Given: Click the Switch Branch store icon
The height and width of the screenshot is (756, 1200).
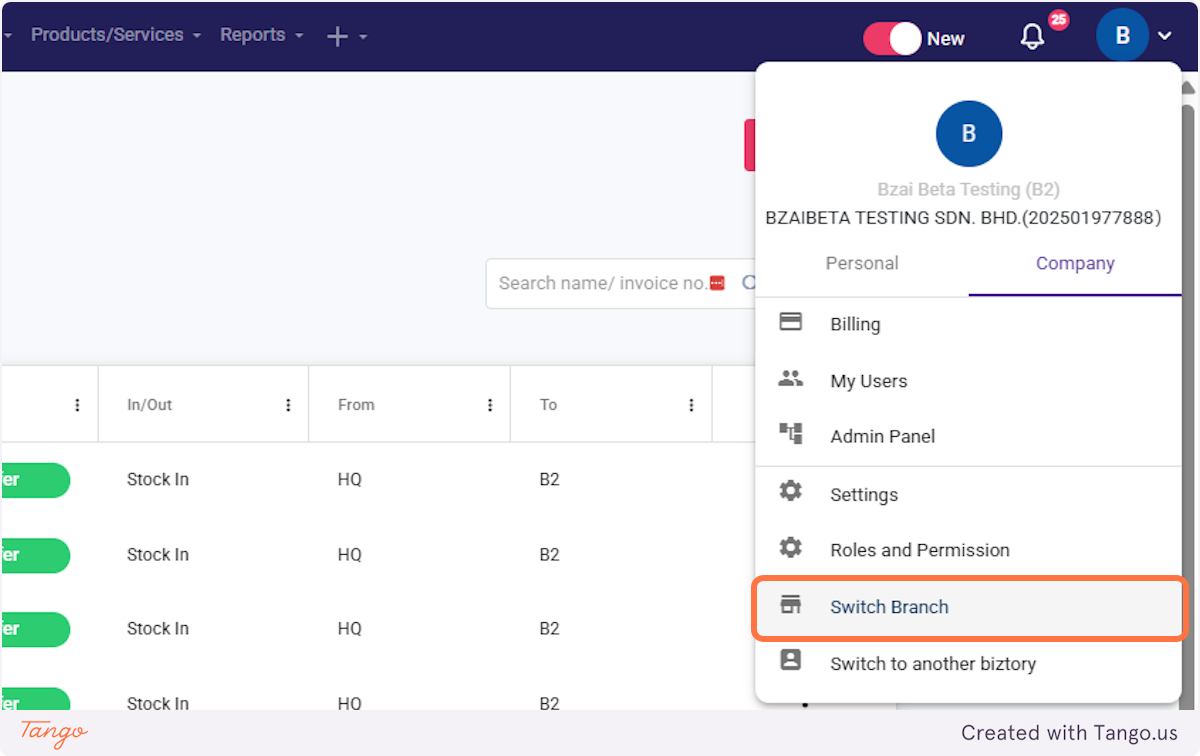Looking at the screenshot, I should click(x=791, y=604).
